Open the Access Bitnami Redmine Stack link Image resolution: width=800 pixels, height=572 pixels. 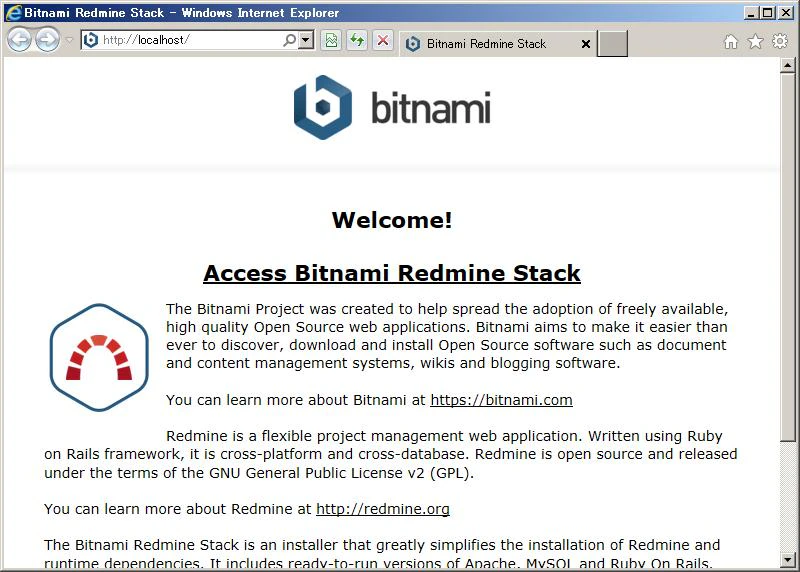392,273
